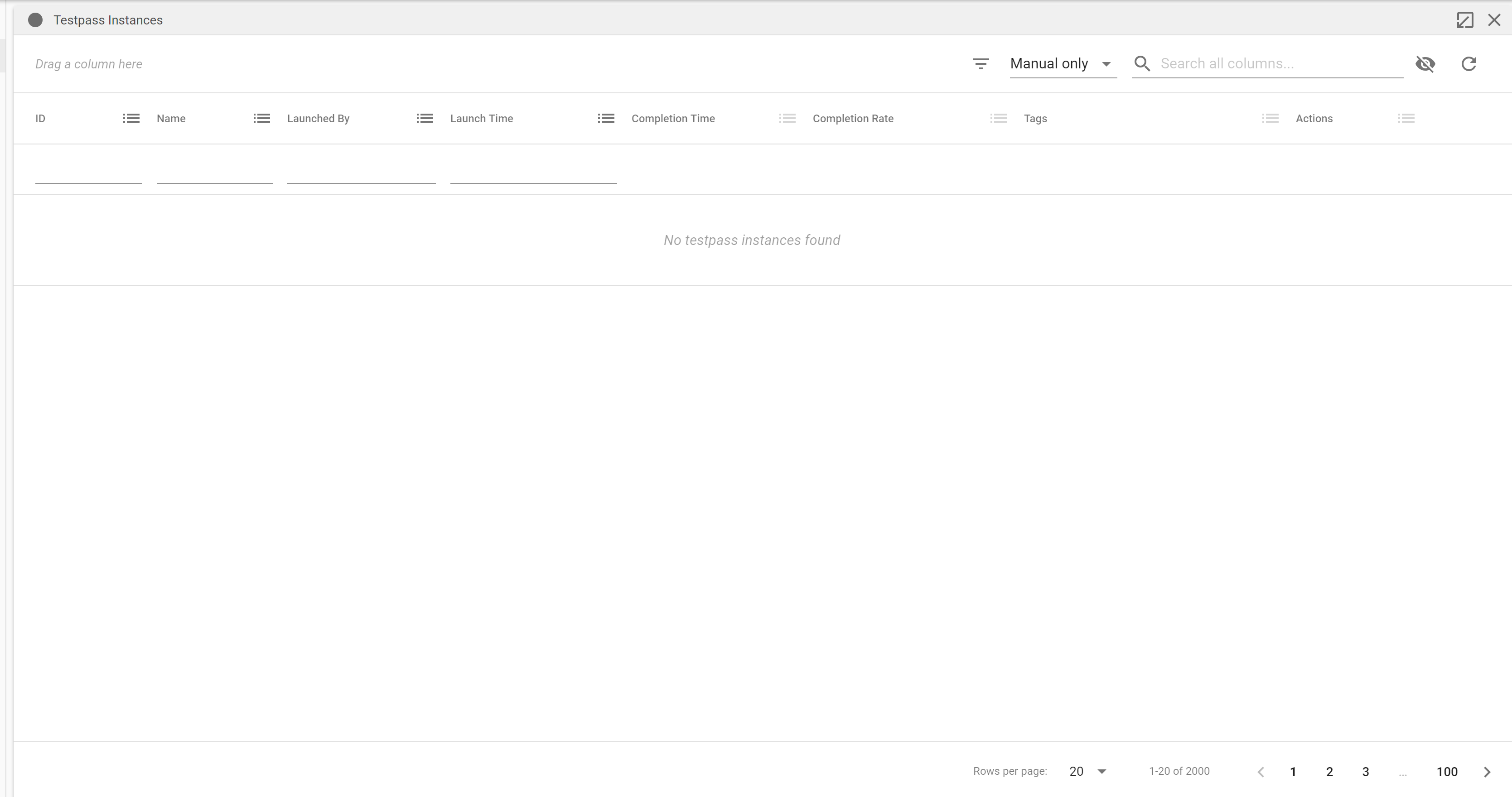Image resolution: width=1512 pixels, height=797 pixels.
Task: Select the Launched By column header
Action: (x=318, y=118)
